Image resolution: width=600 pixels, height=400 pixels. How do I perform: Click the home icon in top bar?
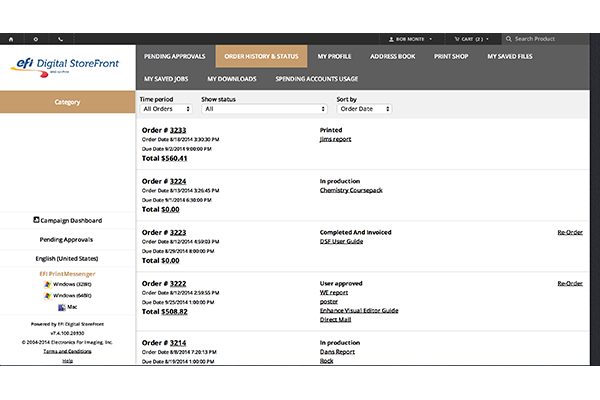coord(11,39)
